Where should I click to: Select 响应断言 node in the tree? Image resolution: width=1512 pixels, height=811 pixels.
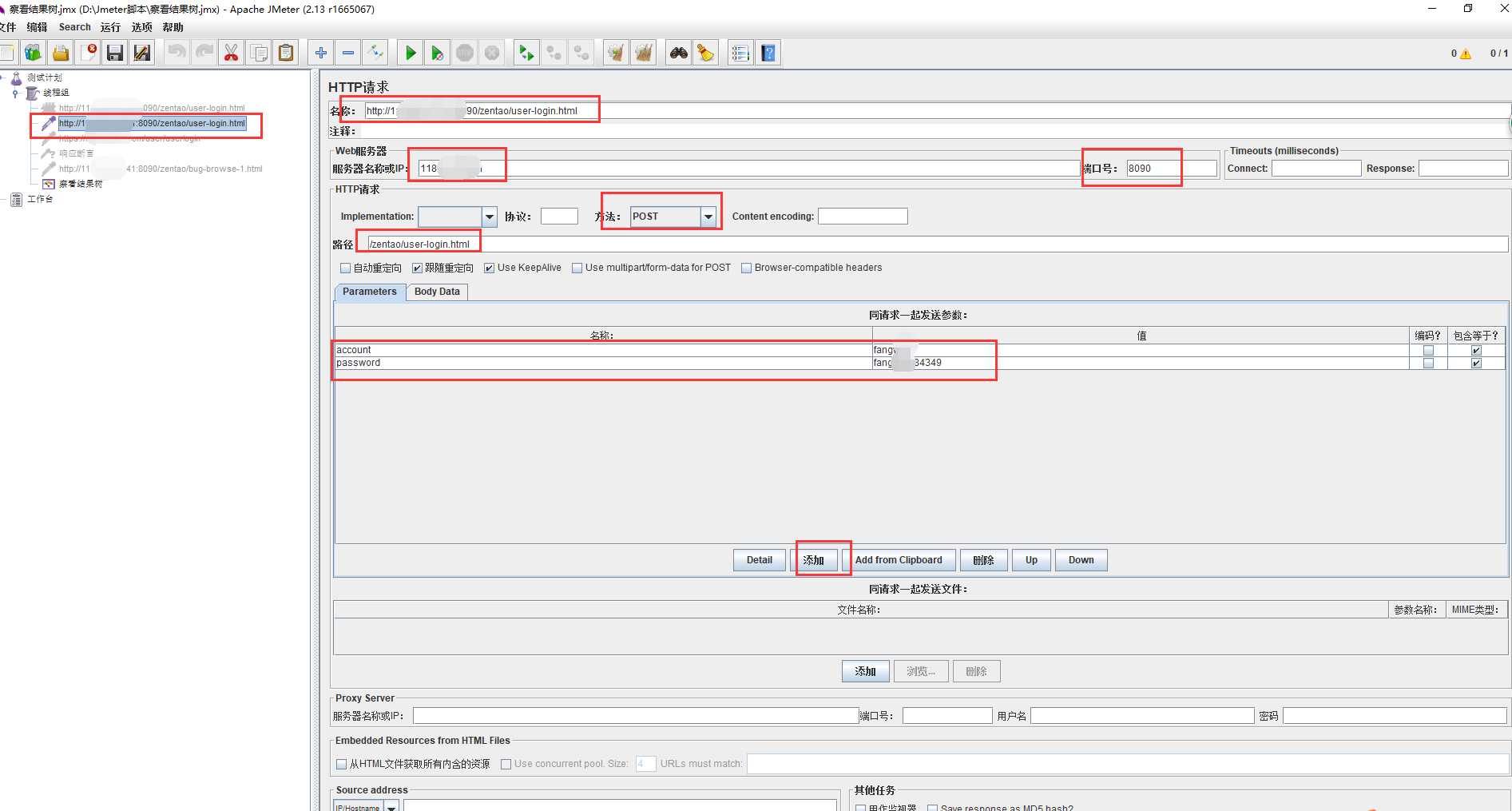click(76, 153)
